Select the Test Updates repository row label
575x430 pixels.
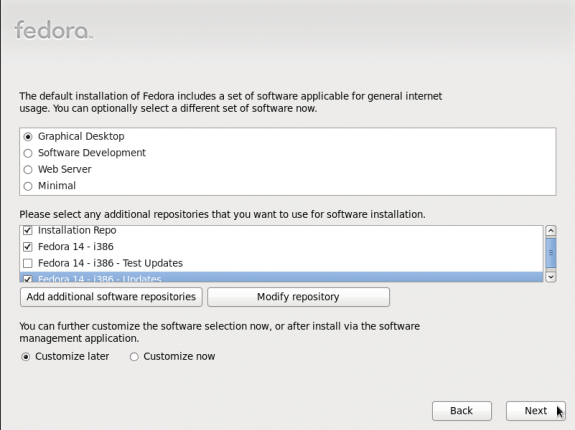coord(110,263)
